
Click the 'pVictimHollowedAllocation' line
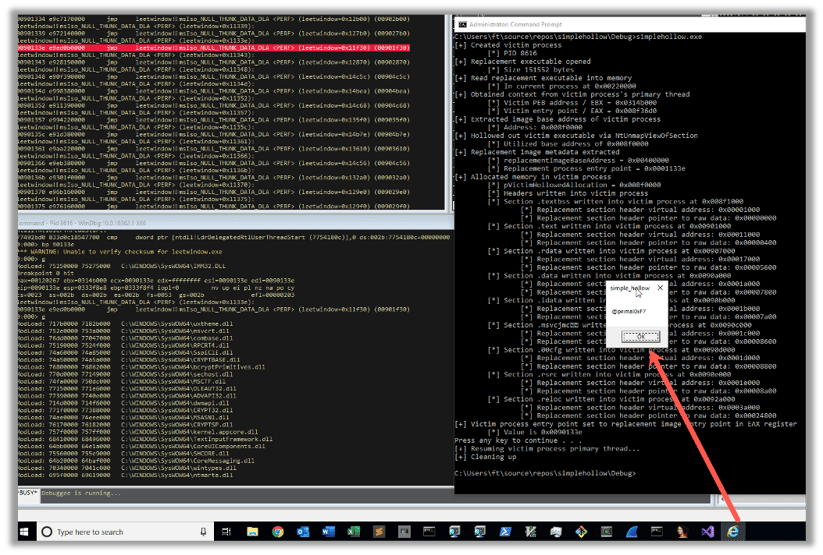(574, 185)
